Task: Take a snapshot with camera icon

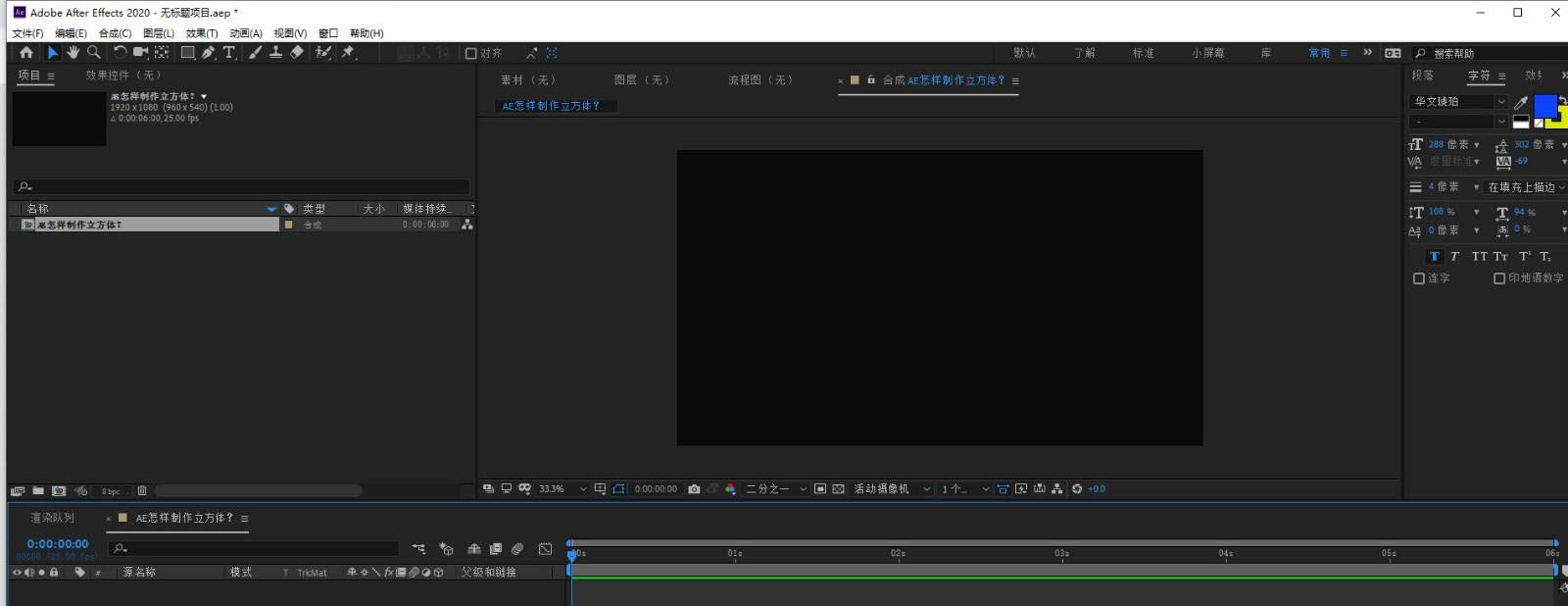Action: click(694, 488)
